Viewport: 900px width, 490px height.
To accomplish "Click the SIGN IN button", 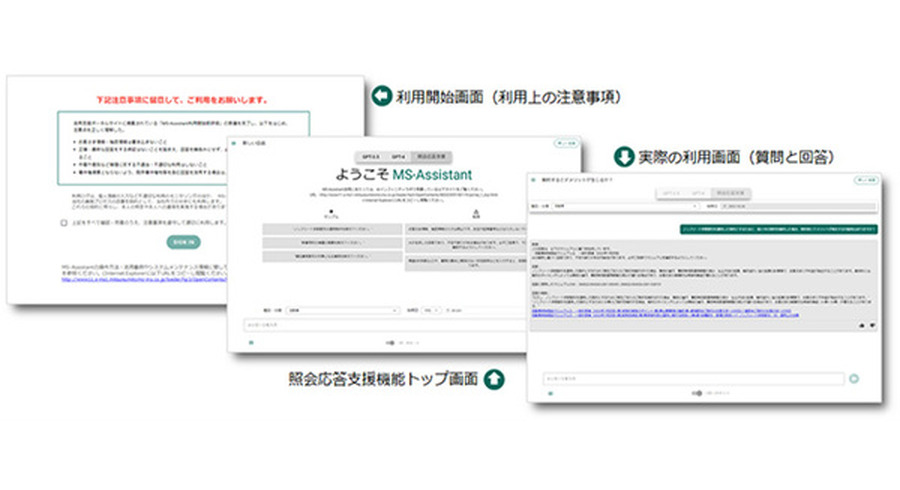I will pos(182,242).
